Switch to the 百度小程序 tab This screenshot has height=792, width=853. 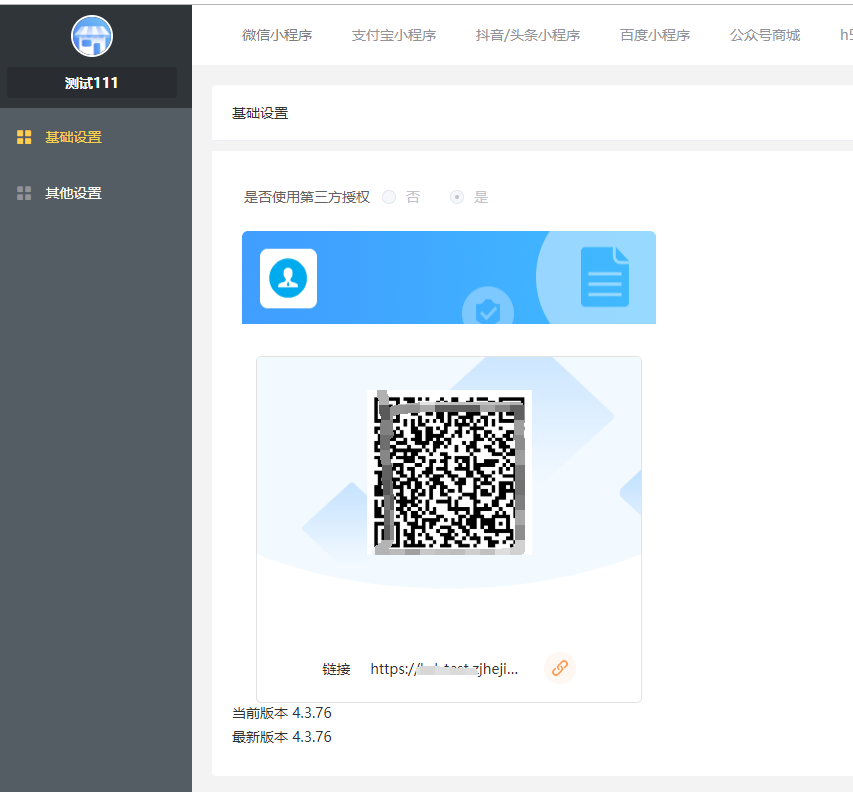tap(655, 35)
